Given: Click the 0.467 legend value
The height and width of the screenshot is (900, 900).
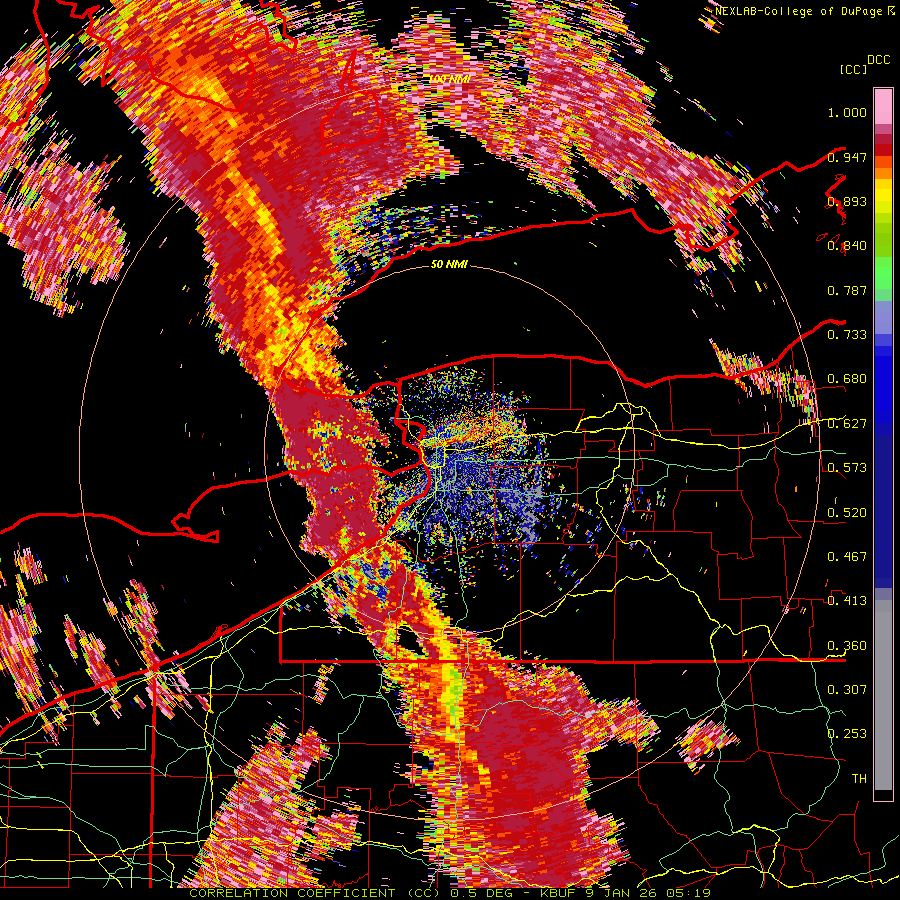Looking at the screenshot, I should (847, 557).
